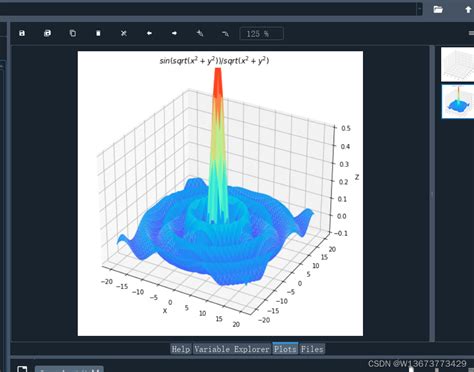Image resolution: width=474 pixels, height=372 pixels.
Task: Click the save all plots icon
Action: (x=47, y=33)
